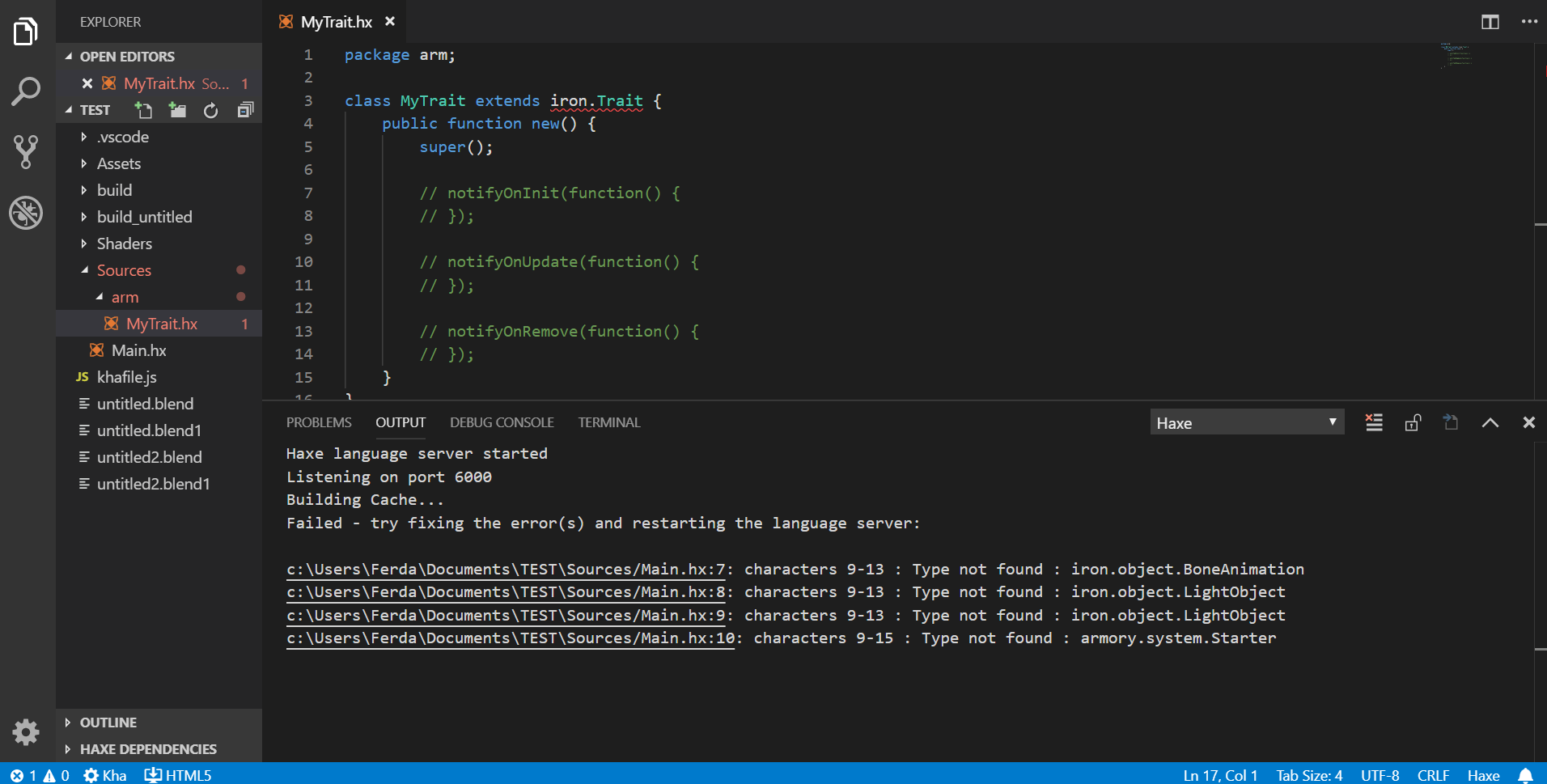Open the Source Control view

click(26, 151)
